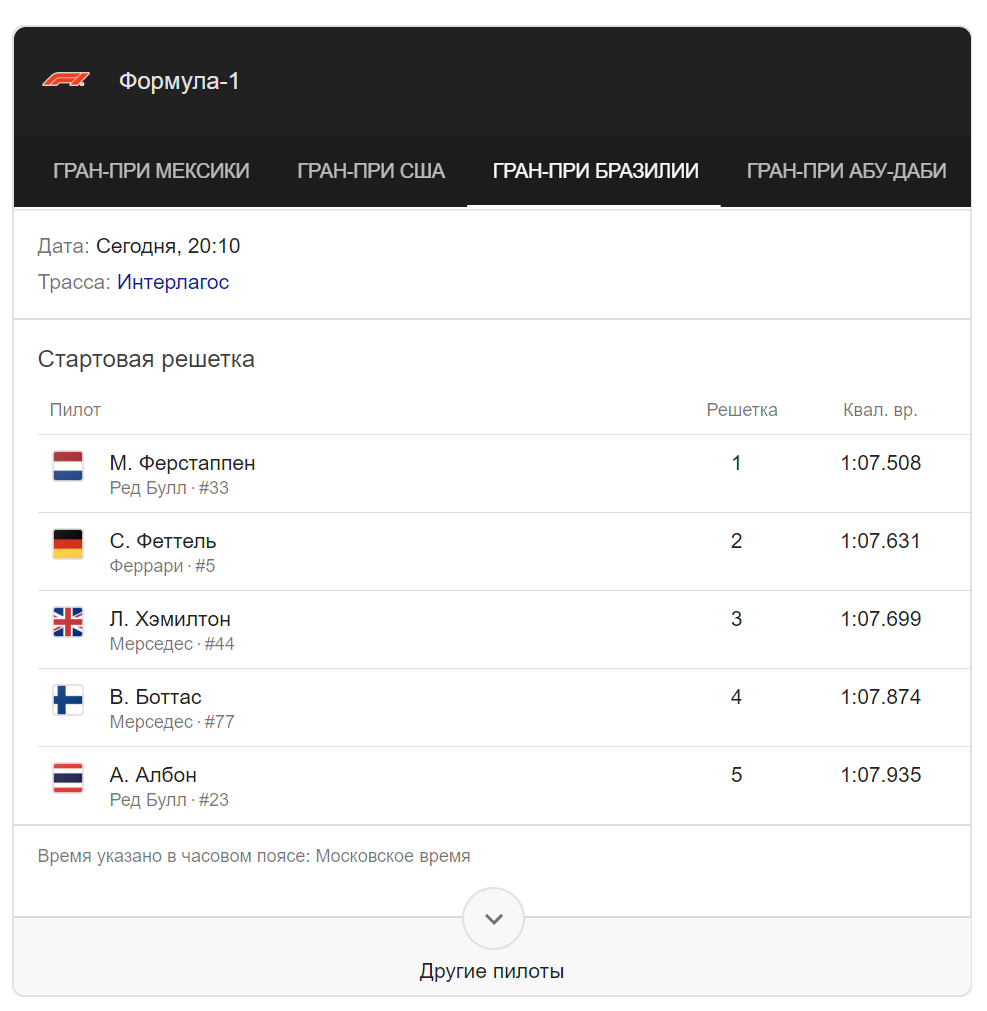Switch to the ГРАН-ПРИ МЕКСИКИ tab
The width and height of the screenshot is (987, 1011).
pos(151,171)
